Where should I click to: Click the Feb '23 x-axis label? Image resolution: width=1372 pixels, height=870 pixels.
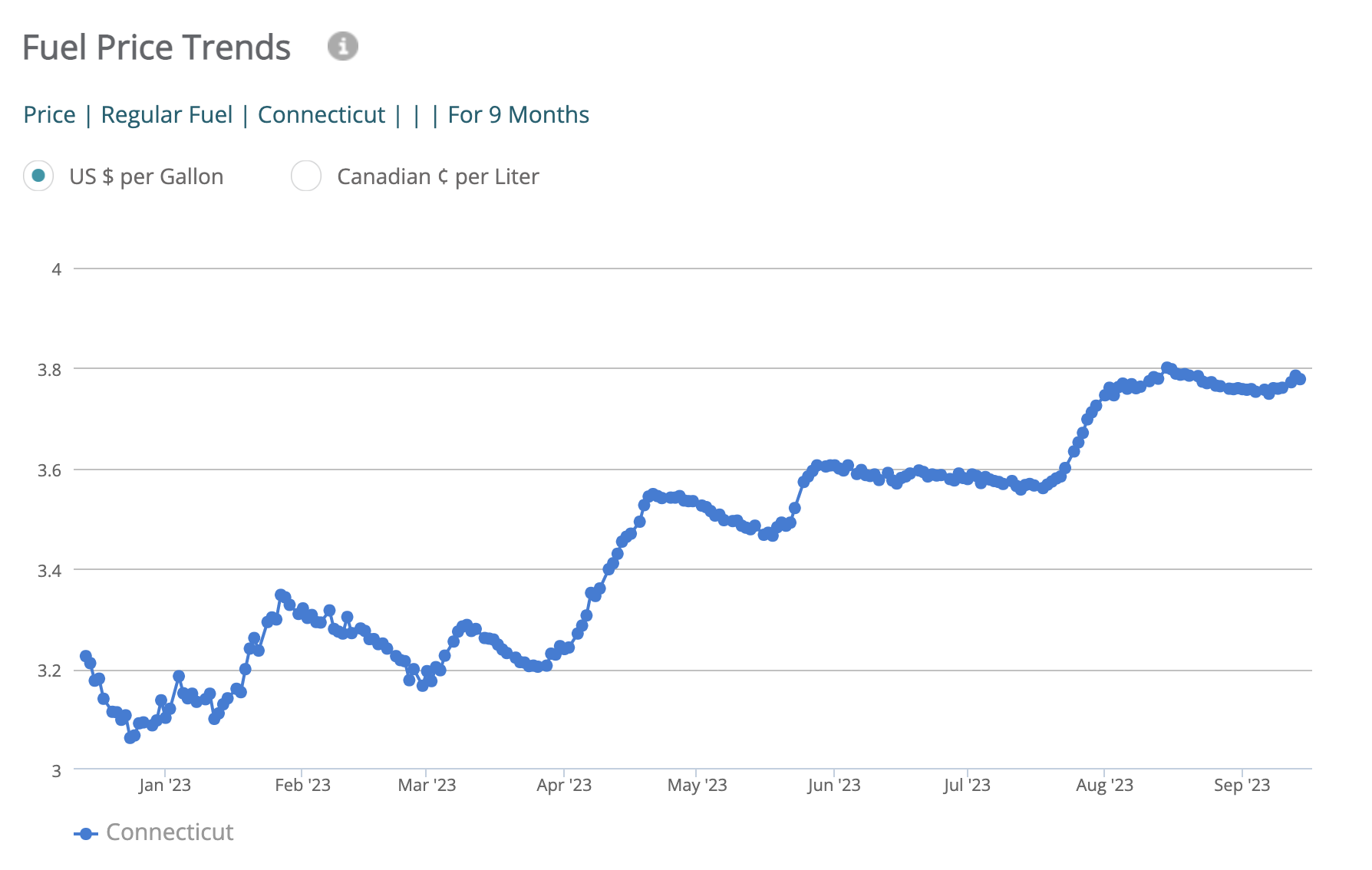pos(302,786)
